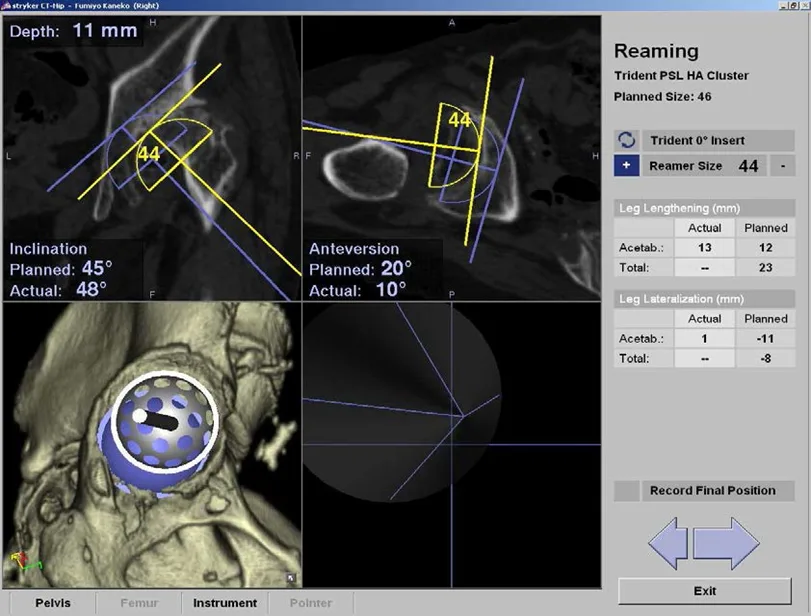Click the yellow 44 label in axial view

point(460,120)
